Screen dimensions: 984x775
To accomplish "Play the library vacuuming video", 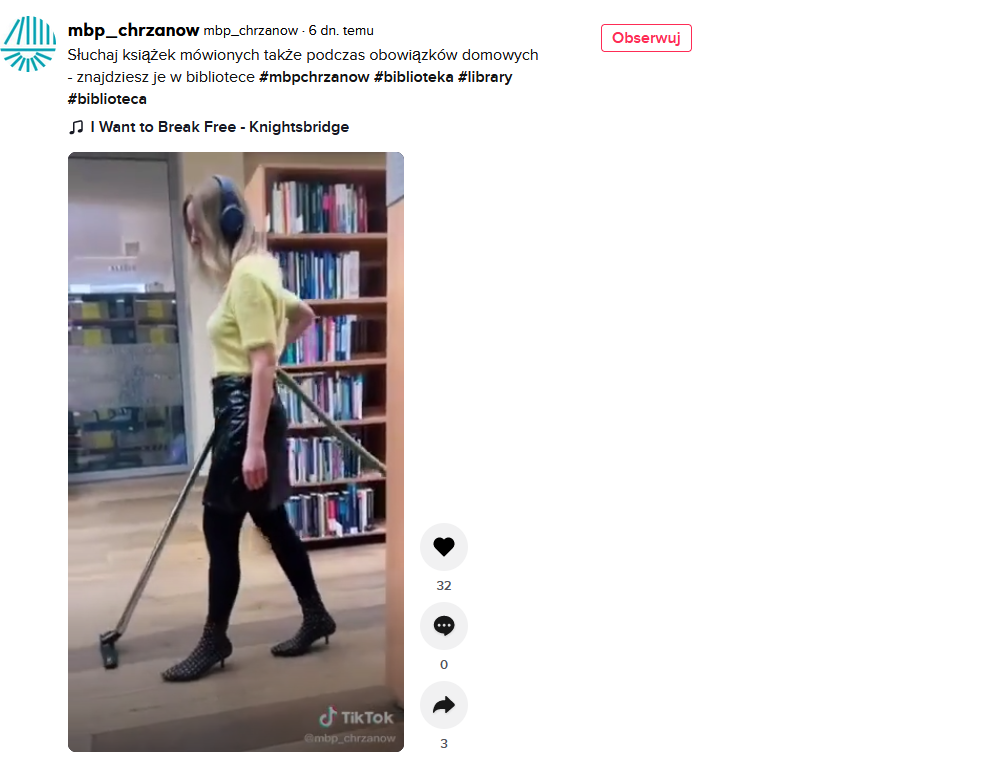I will pos(236,452).
